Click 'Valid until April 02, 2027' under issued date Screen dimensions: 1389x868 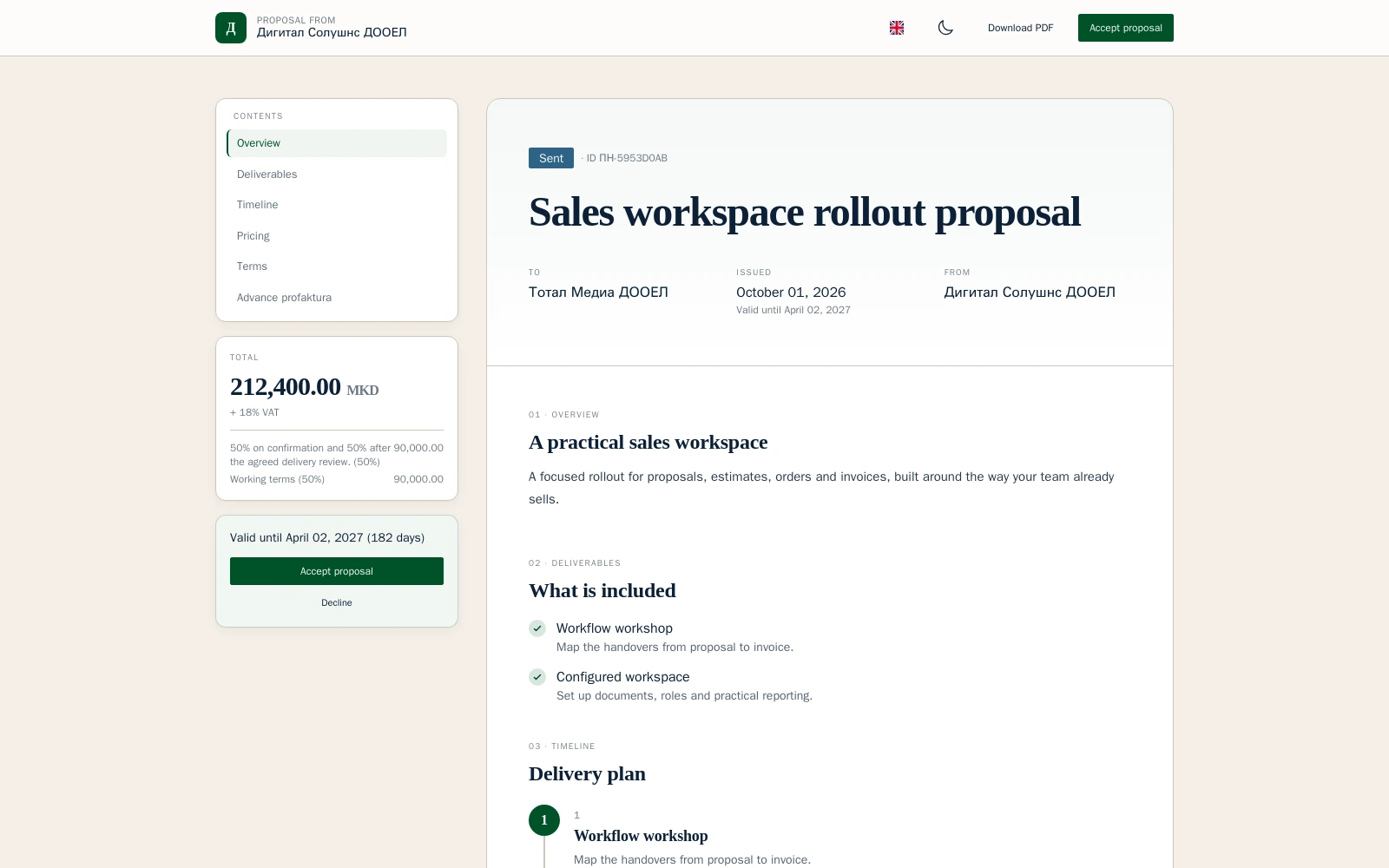coord(793,310)
